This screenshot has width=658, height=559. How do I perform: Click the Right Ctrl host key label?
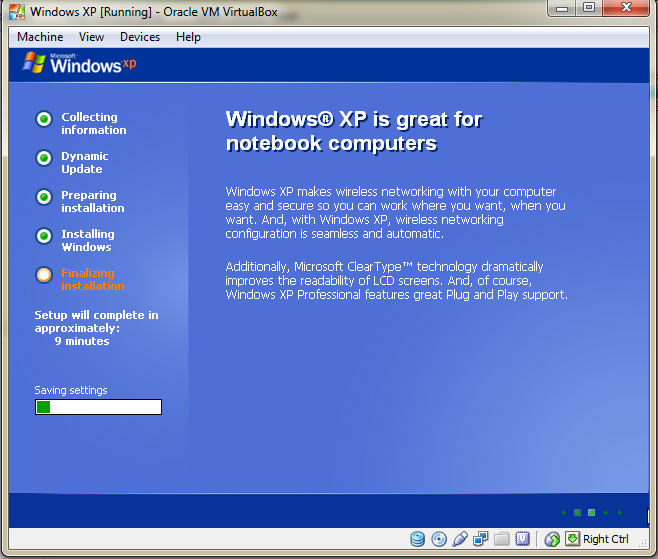pos(606,539)
